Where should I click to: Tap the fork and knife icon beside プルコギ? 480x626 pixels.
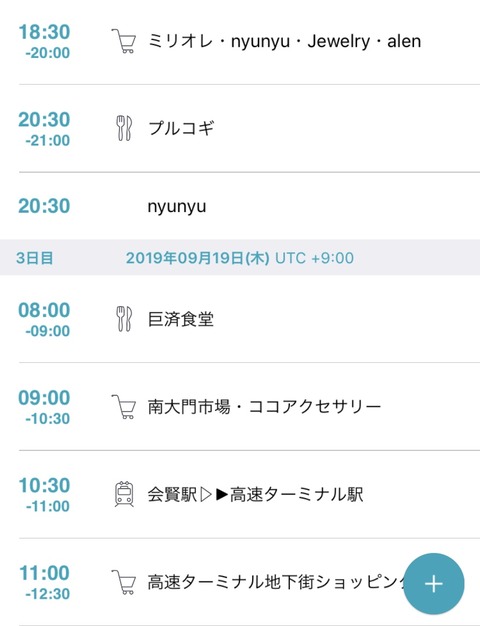click(x=124, y=128)
